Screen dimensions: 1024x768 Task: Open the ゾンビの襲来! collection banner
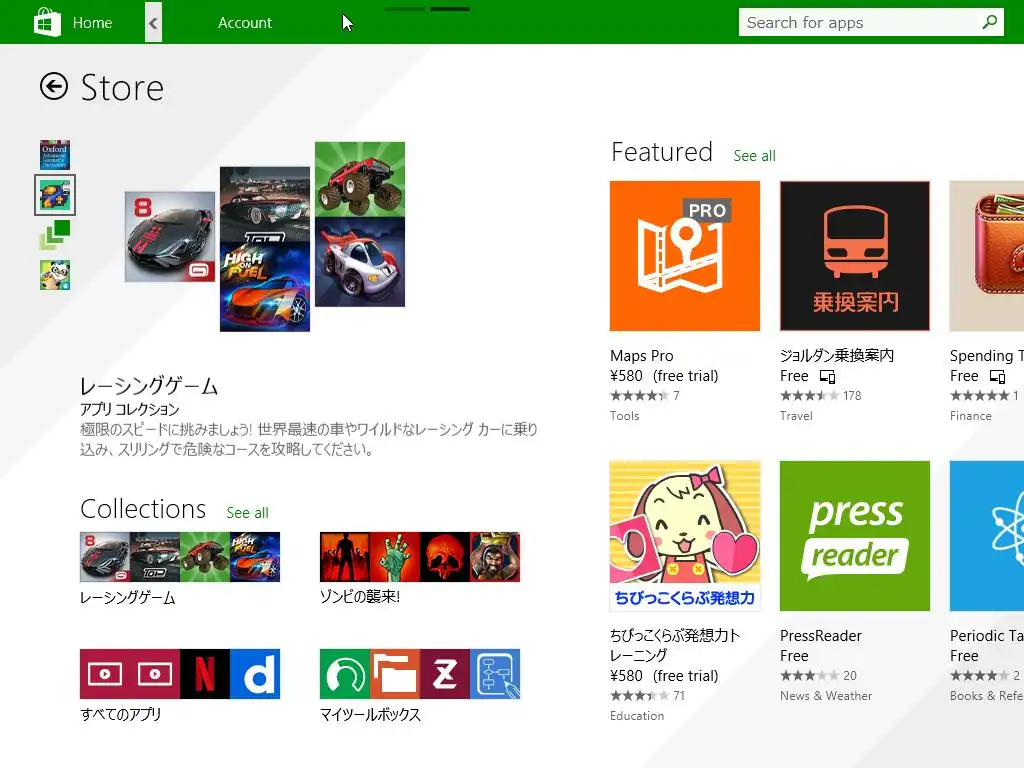point(420,557)
